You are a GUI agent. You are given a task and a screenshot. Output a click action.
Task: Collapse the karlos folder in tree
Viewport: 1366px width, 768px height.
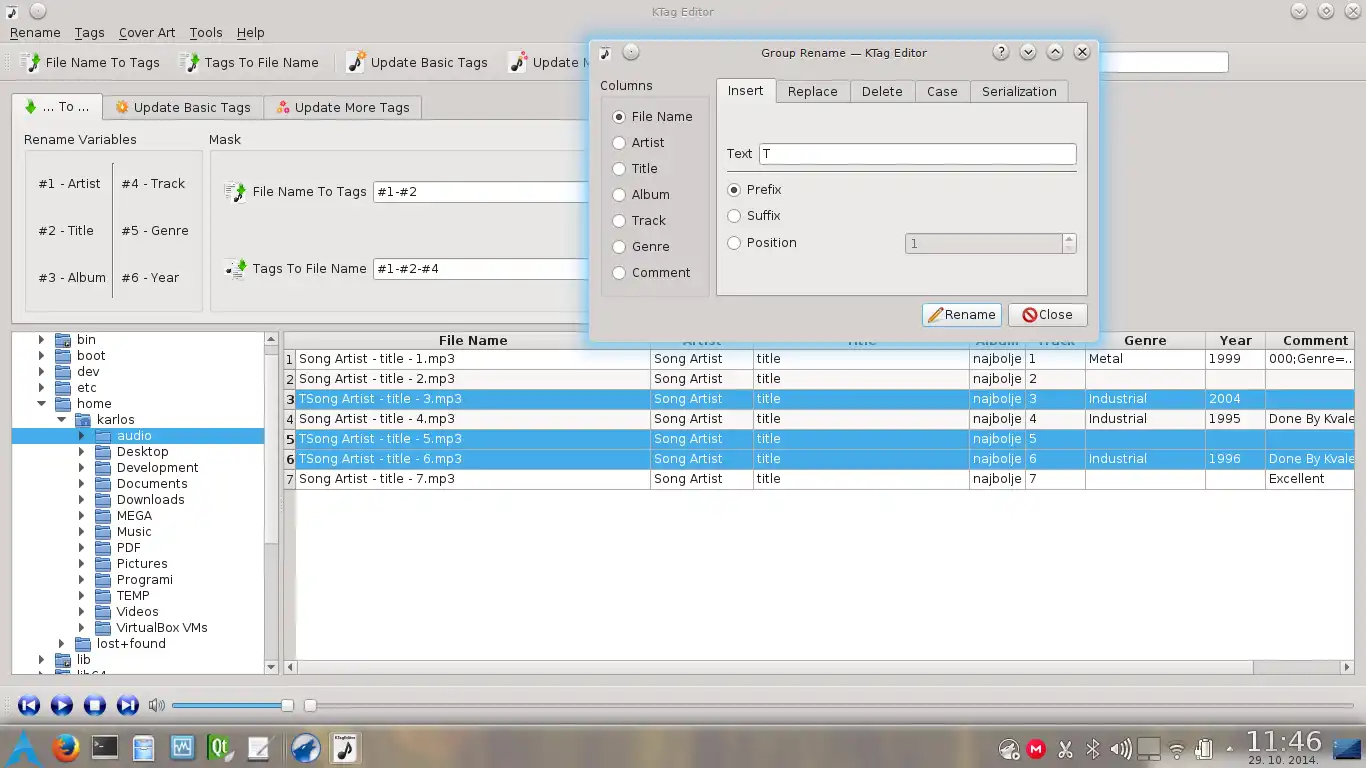coord(61,420)
